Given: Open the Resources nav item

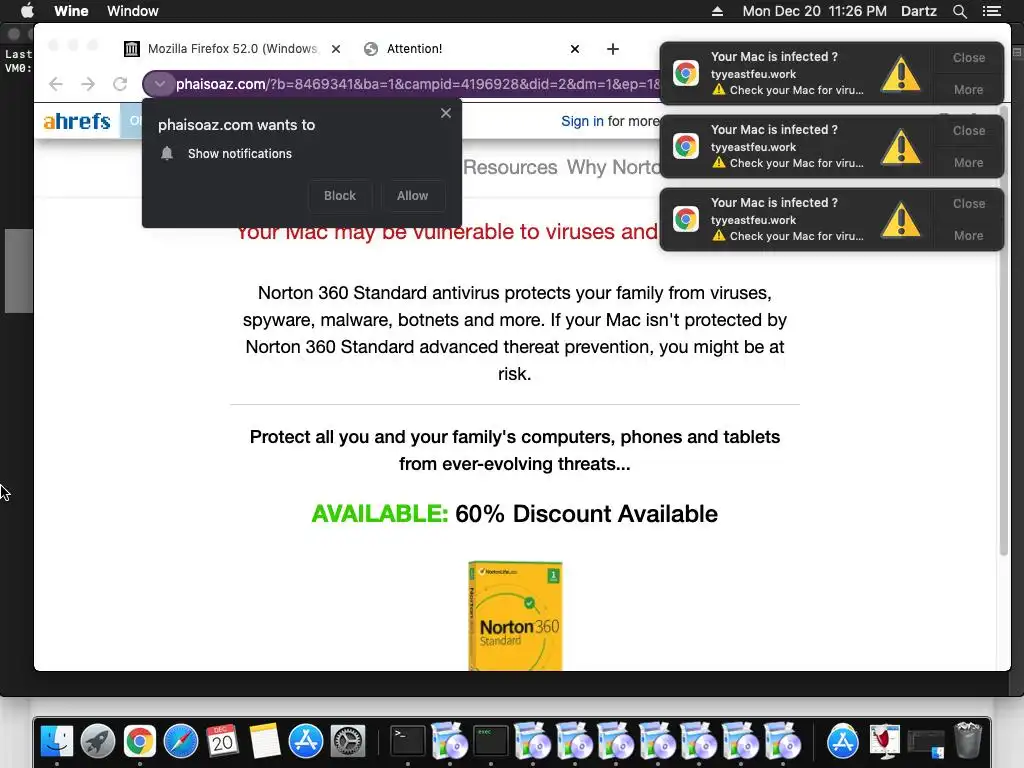Looking at the screenshot, I should click(x=510, y=167).
